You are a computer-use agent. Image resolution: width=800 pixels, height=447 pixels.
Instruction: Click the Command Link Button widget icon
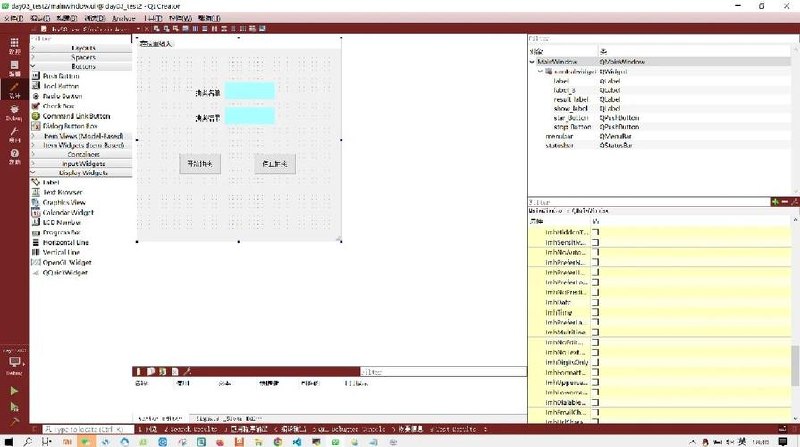(36, 116)
